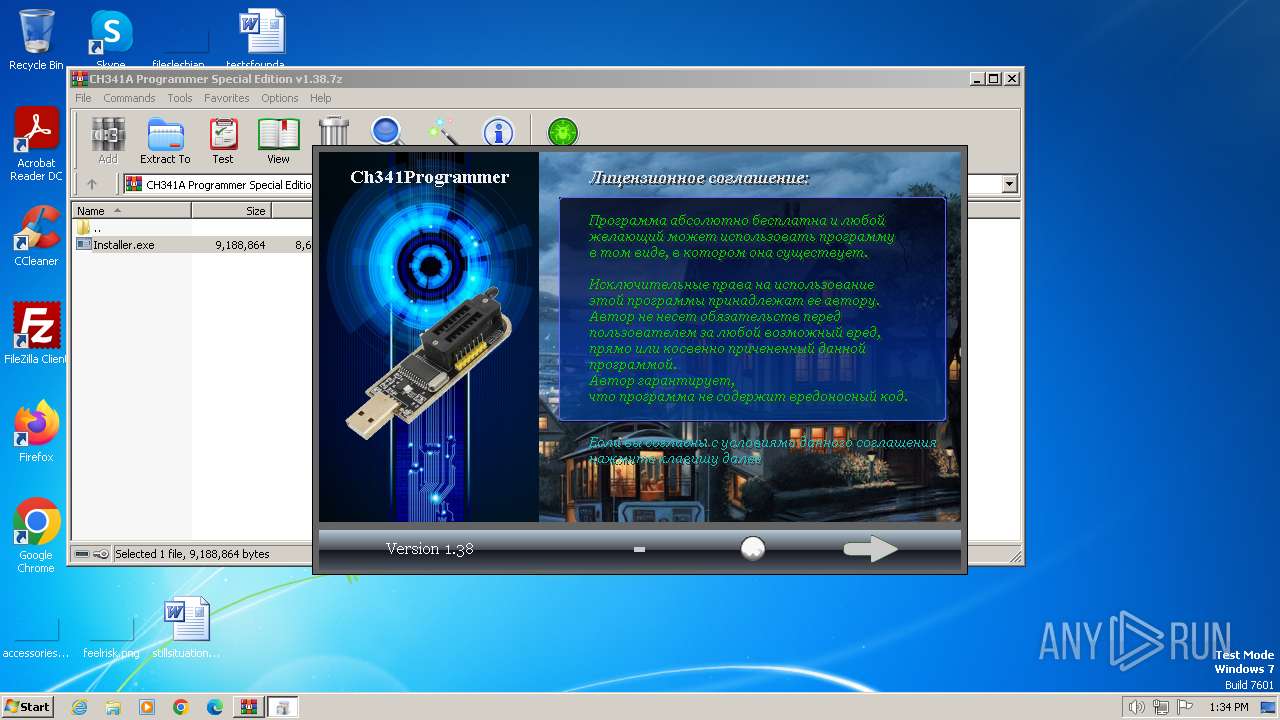1280x720 pixels.
Task: Open Recycle Bin desktop icon
Action: (36, 40)
